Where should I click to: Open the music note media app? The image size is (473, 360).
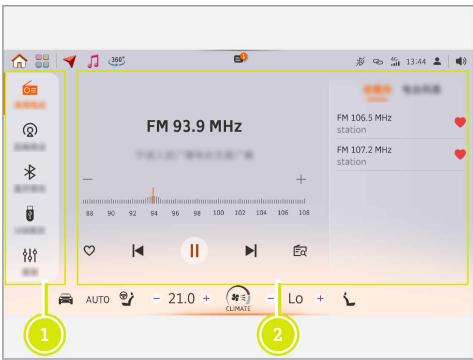93,61
